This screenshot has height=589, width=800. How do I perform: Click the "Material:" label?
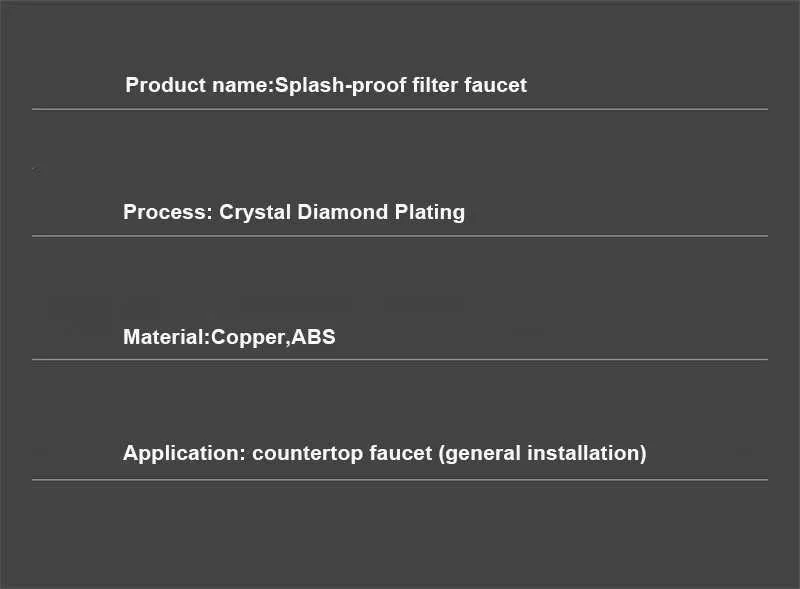click(x=165, y=337)
